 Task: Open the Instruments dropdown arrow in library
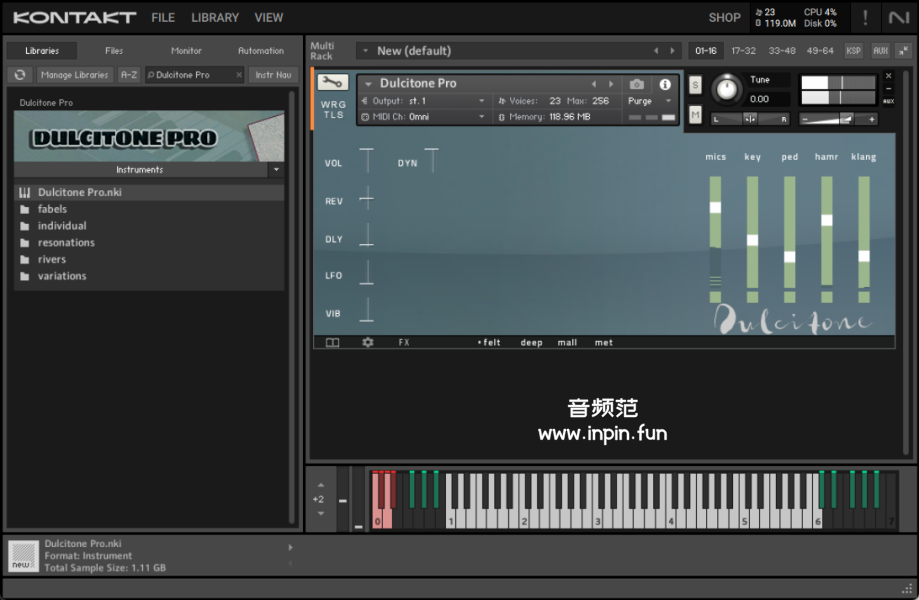276,170
